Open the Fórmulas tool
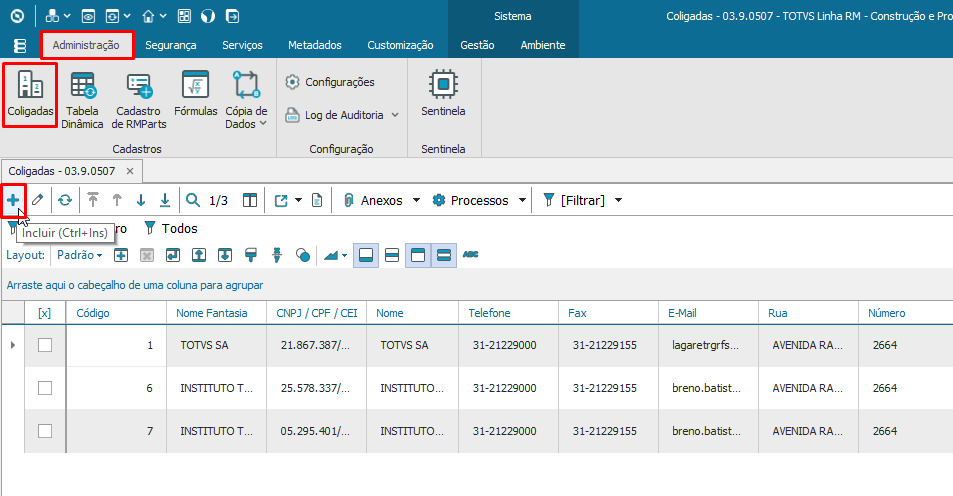This screenshot has width=953, height=496. pyautogui.click(x=196, y=94)
